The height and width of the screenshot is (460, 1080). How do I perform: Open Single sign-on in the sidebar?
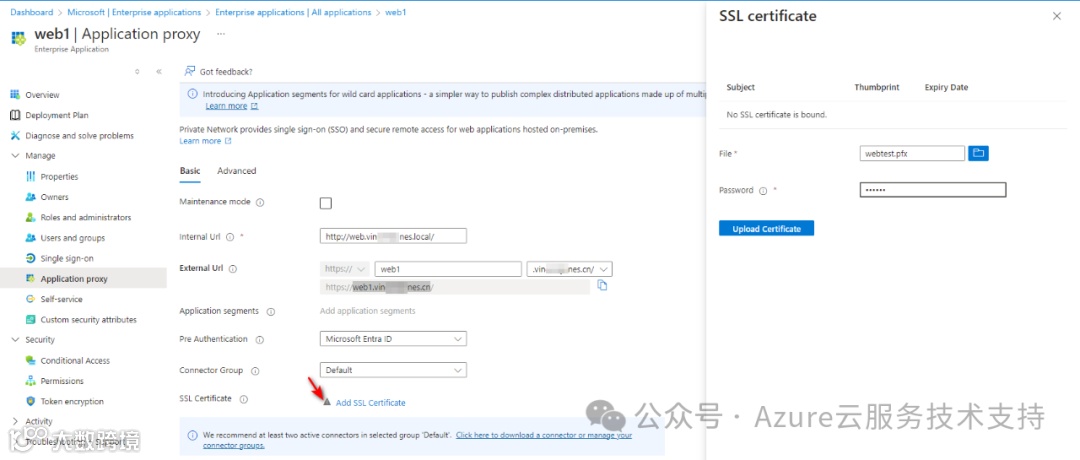(x=67, y=259)
